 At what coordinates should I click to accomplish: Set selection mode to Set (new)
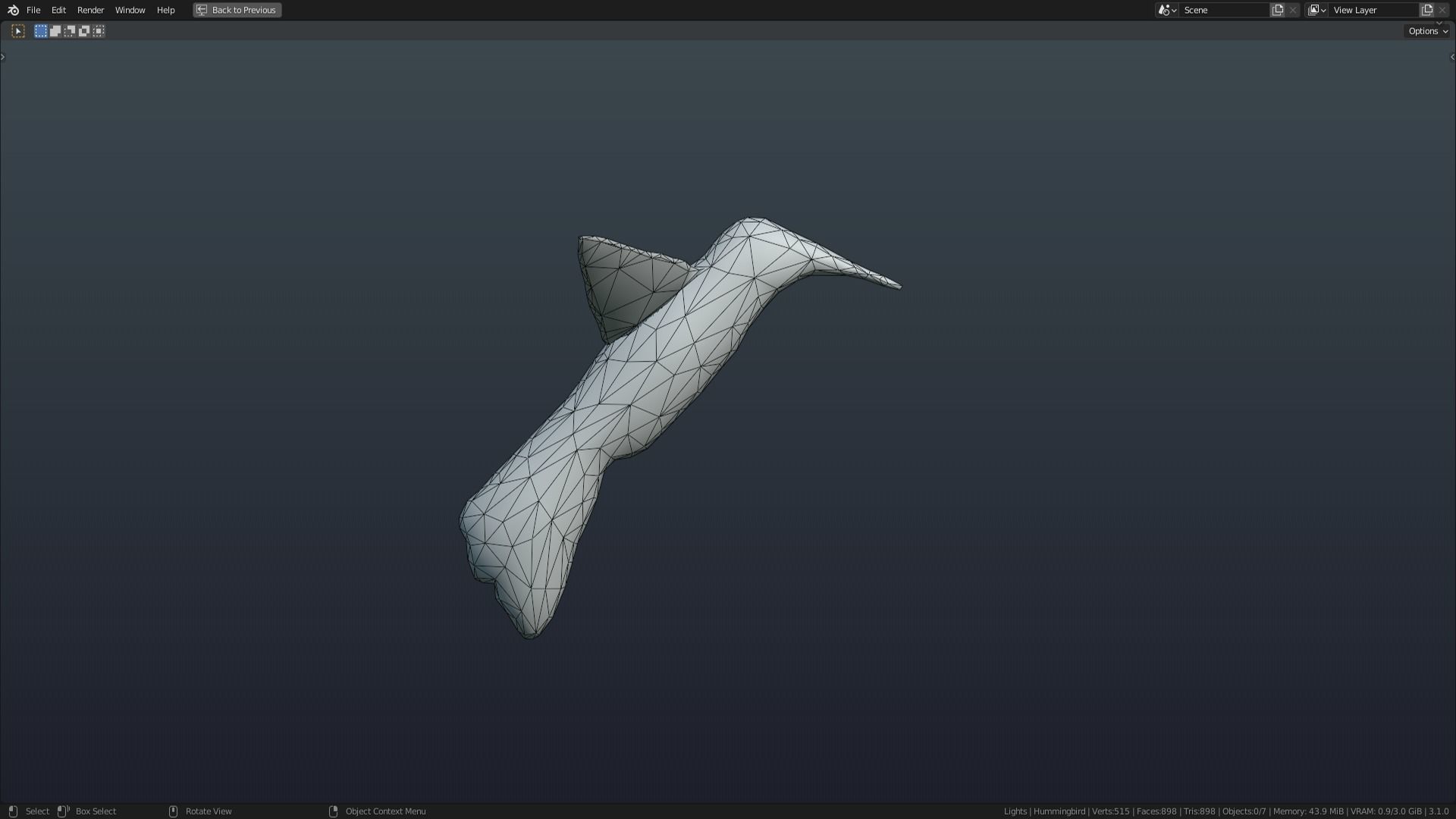[x=41, y=31]
